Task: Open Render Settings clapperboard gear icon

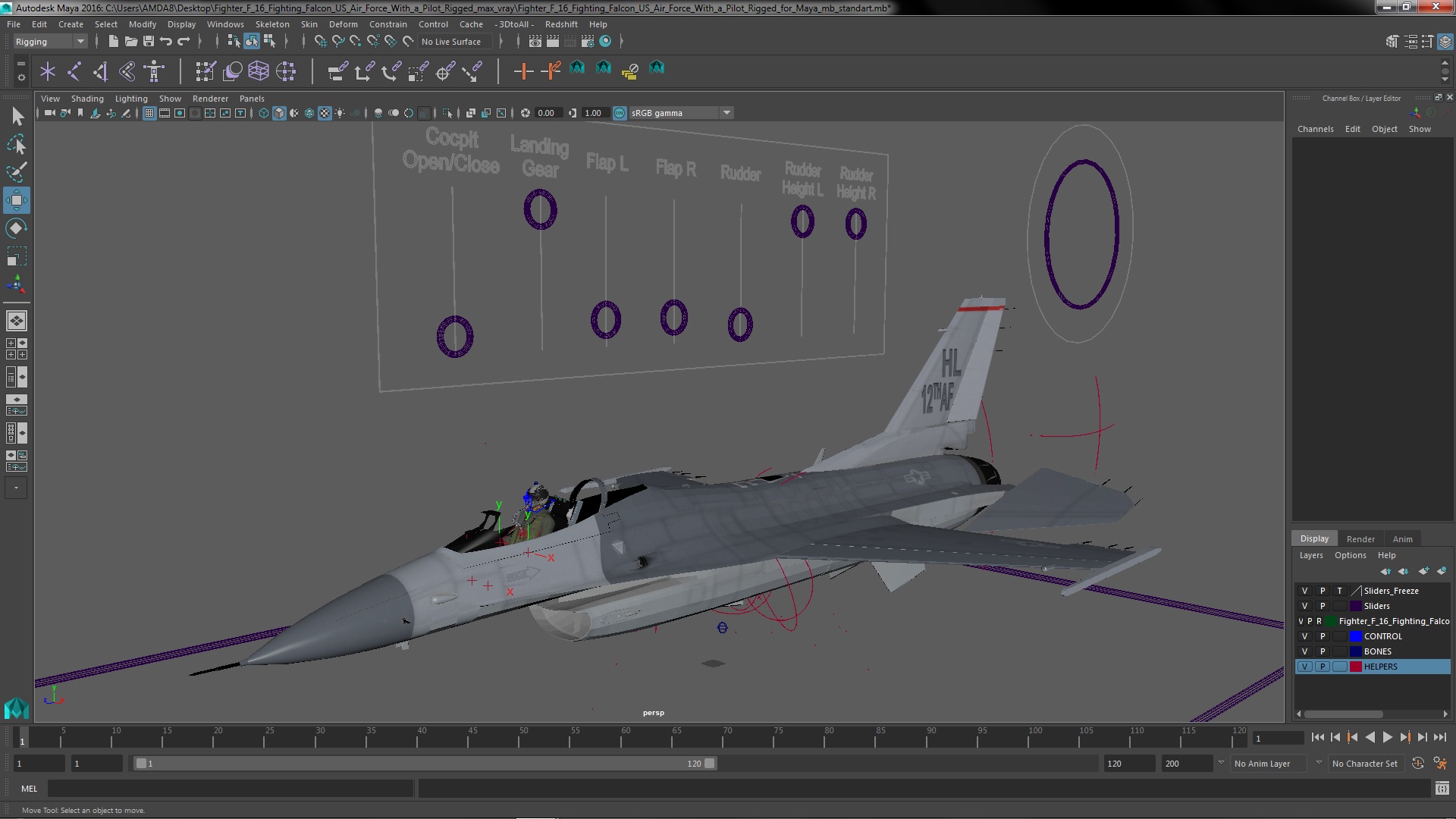Action: (588, 41)
